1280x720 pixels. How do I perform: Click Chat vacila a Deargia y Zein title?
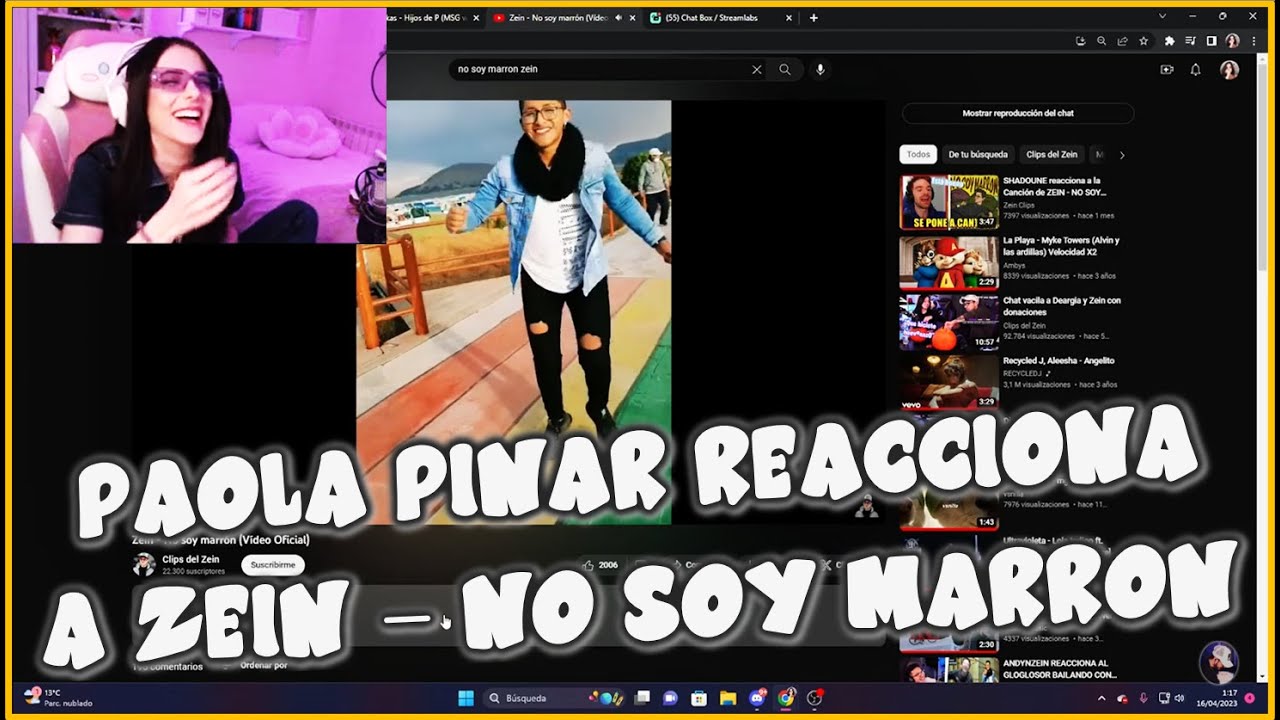1062,306
